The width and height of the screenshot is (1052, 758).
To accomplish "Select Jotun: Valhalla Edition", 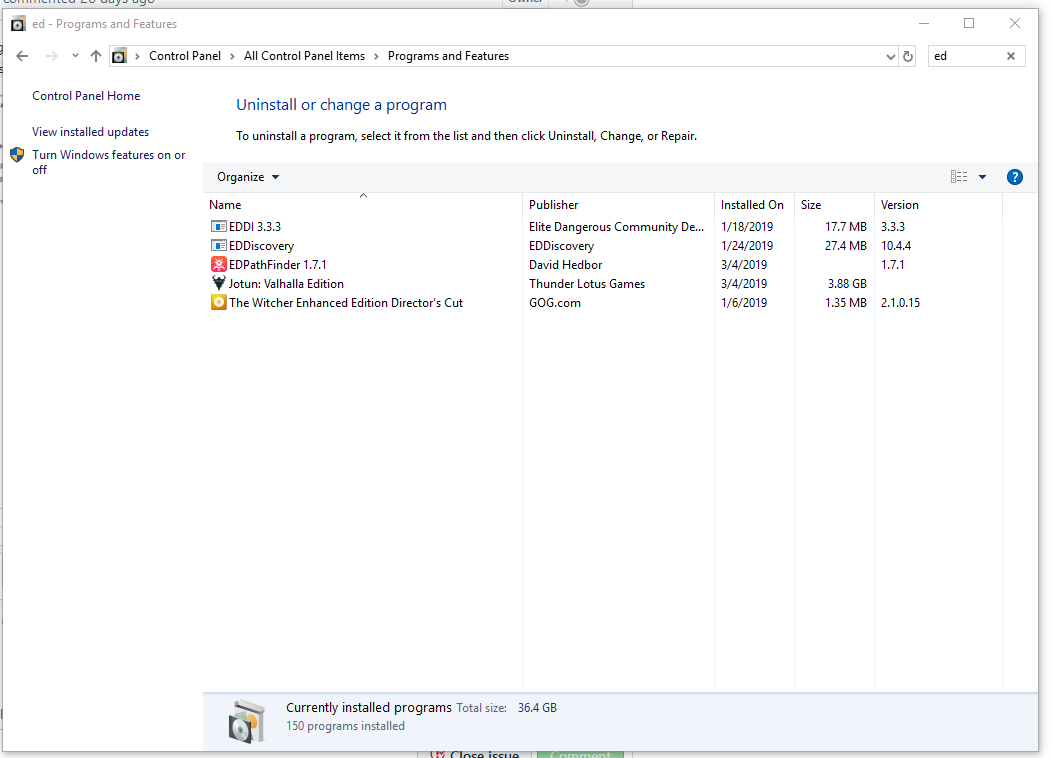I will point(286,284).
